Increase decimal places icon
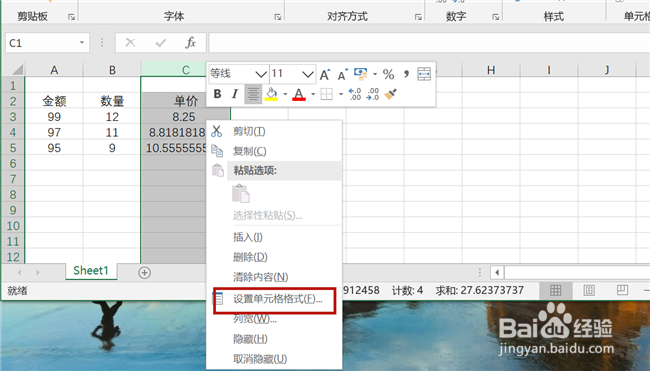This screenshot has height=371, width=650. coord(355,95)
